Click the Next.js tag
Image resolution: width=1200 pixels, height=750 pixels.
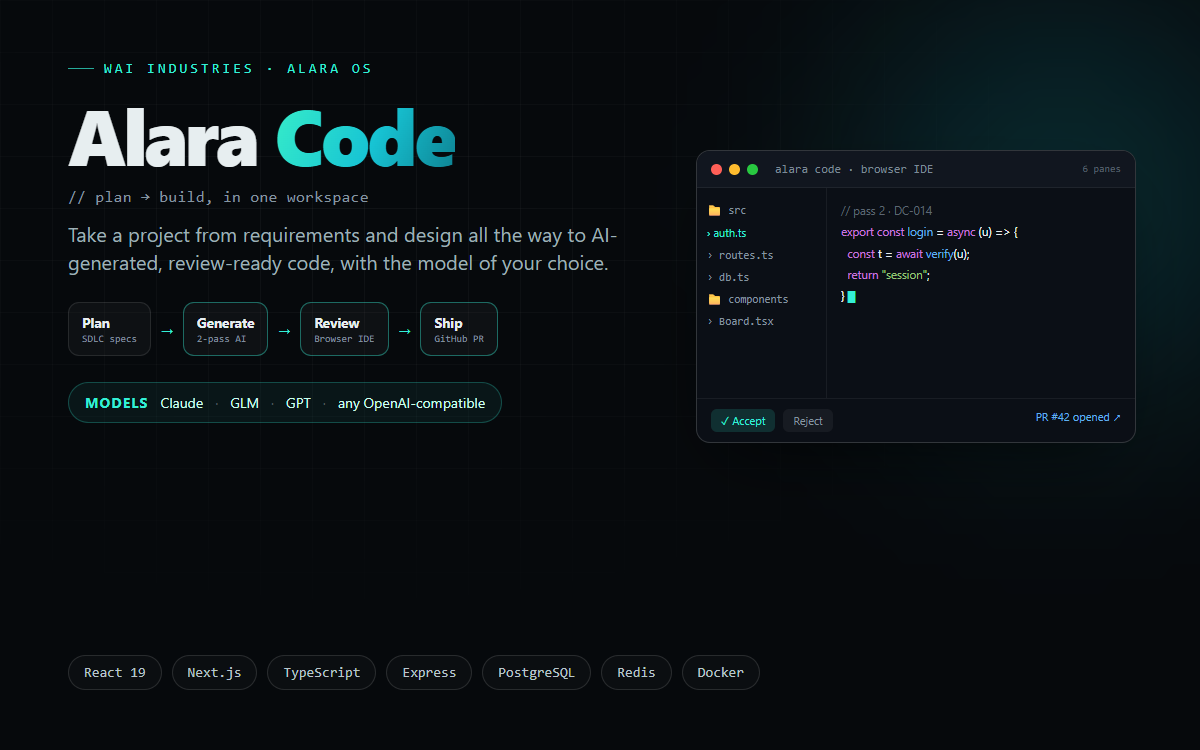(214, 673)
